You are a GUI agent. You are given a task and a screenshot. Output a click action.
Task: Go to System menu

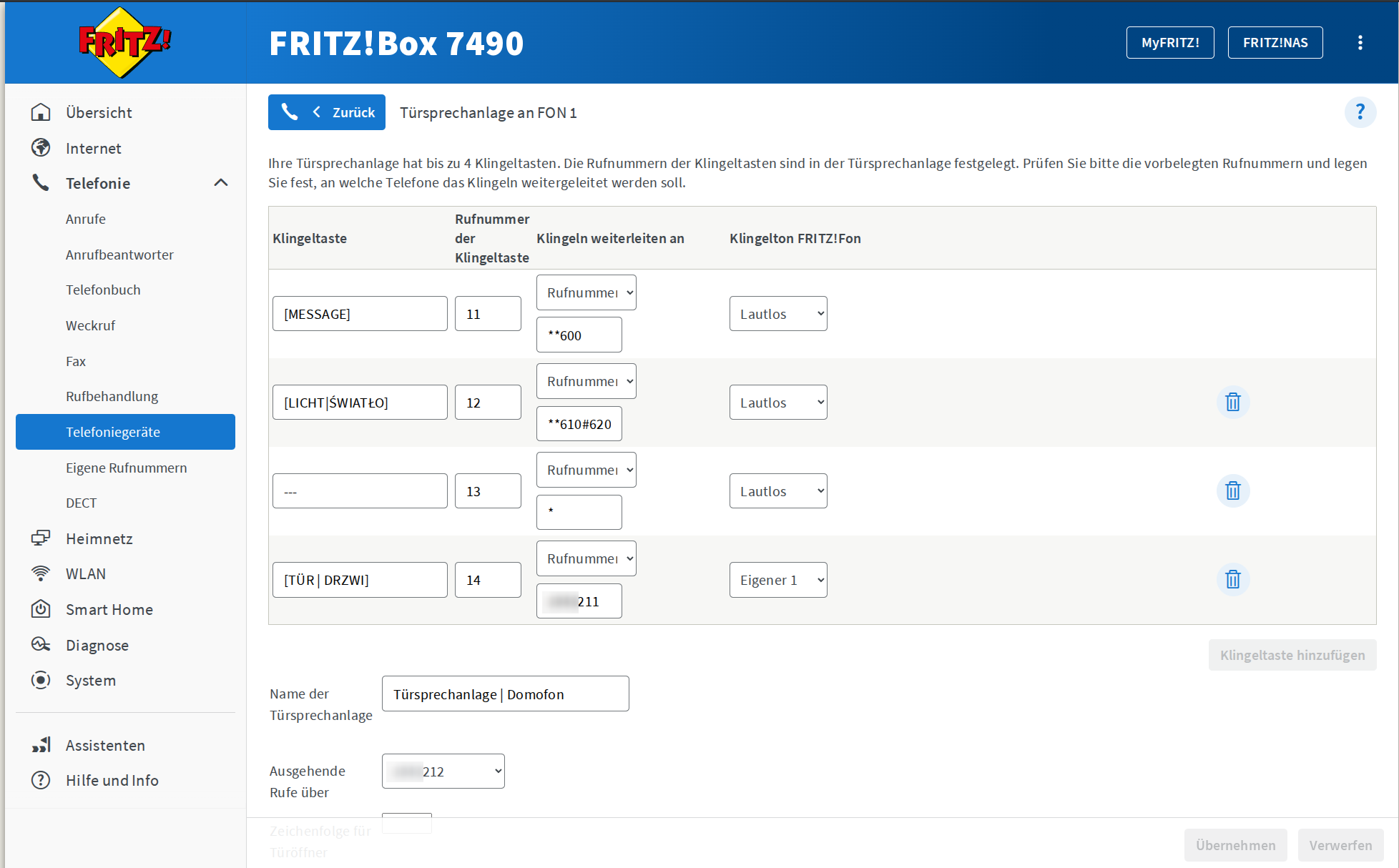tap(91, 680)
